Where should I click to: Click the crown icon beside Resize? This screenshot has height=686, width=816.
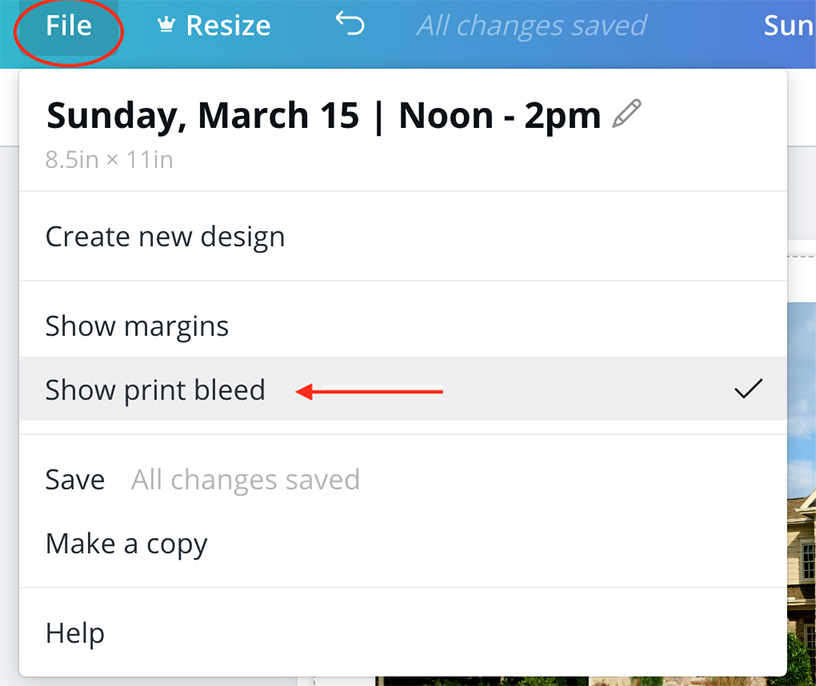166,24
